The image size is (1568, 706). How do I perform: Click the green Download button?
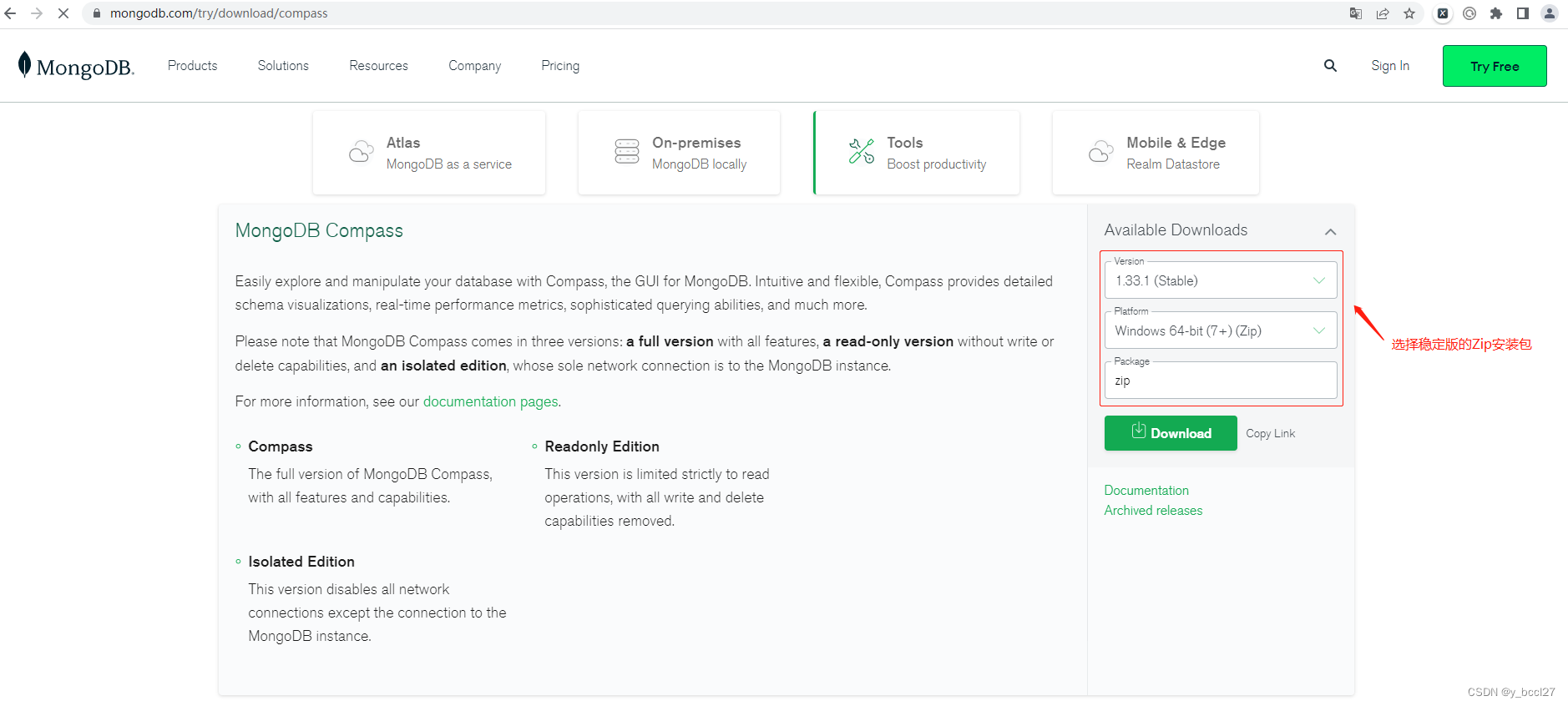coord(1171,433)
